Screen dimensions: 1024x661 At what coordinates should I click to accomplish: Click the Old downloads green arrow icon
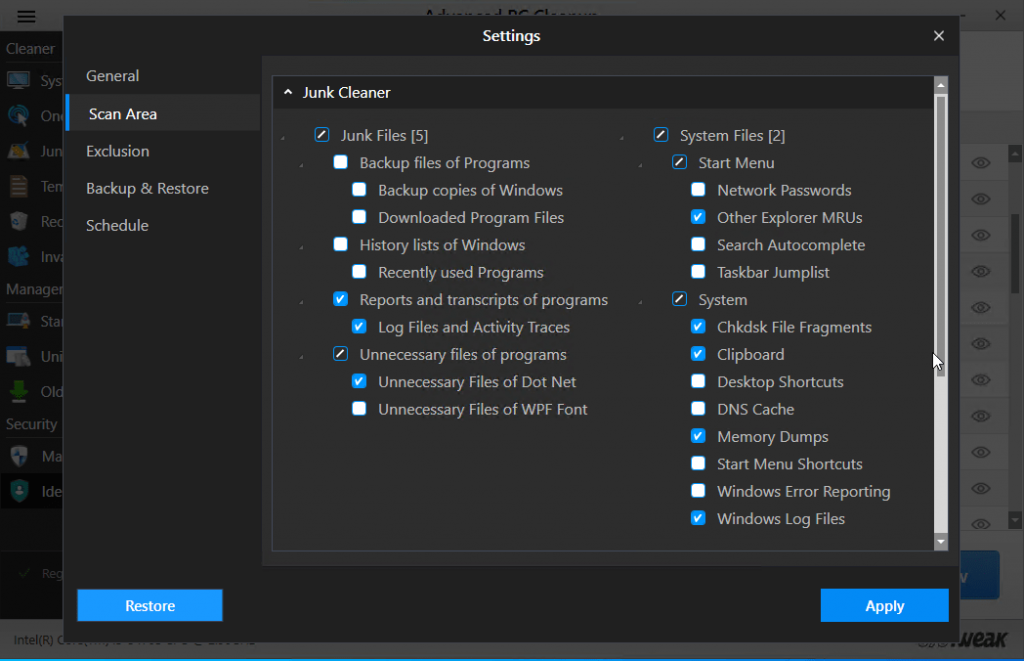pos(18,391)
